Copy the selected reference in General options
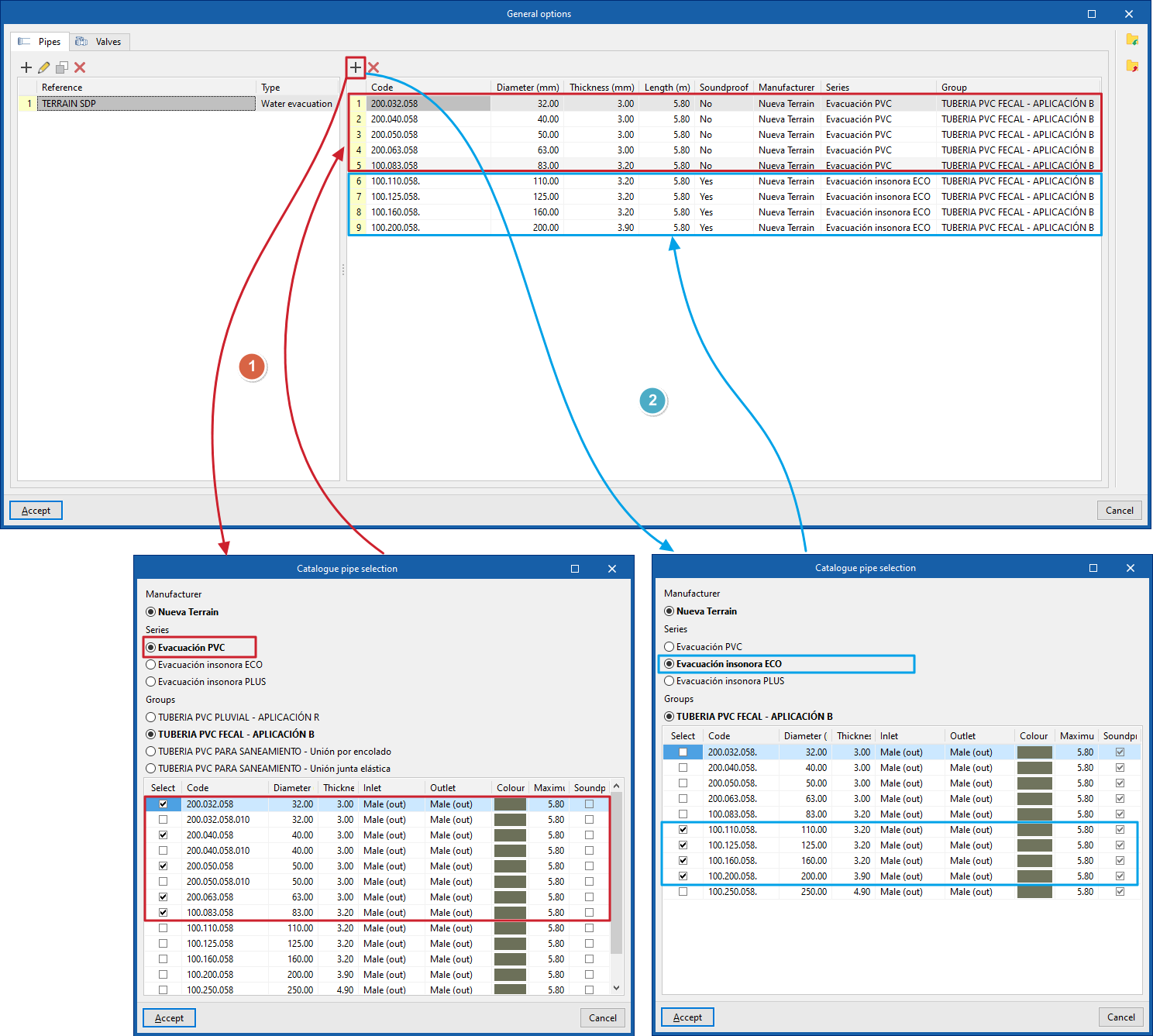This screenshot has width=1153, height=1036. click(62, 67)
